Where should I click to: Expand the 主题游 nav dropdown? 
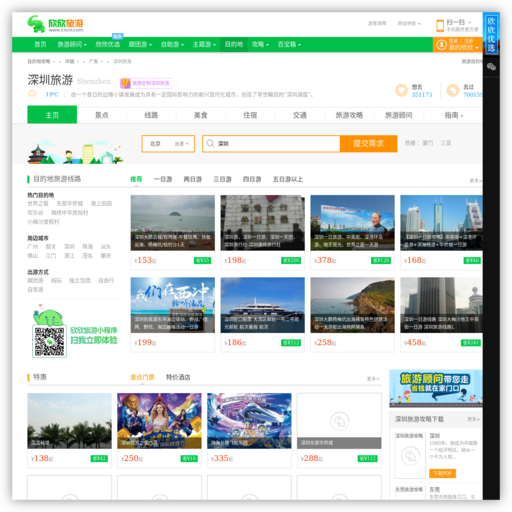tap(204, 44)
